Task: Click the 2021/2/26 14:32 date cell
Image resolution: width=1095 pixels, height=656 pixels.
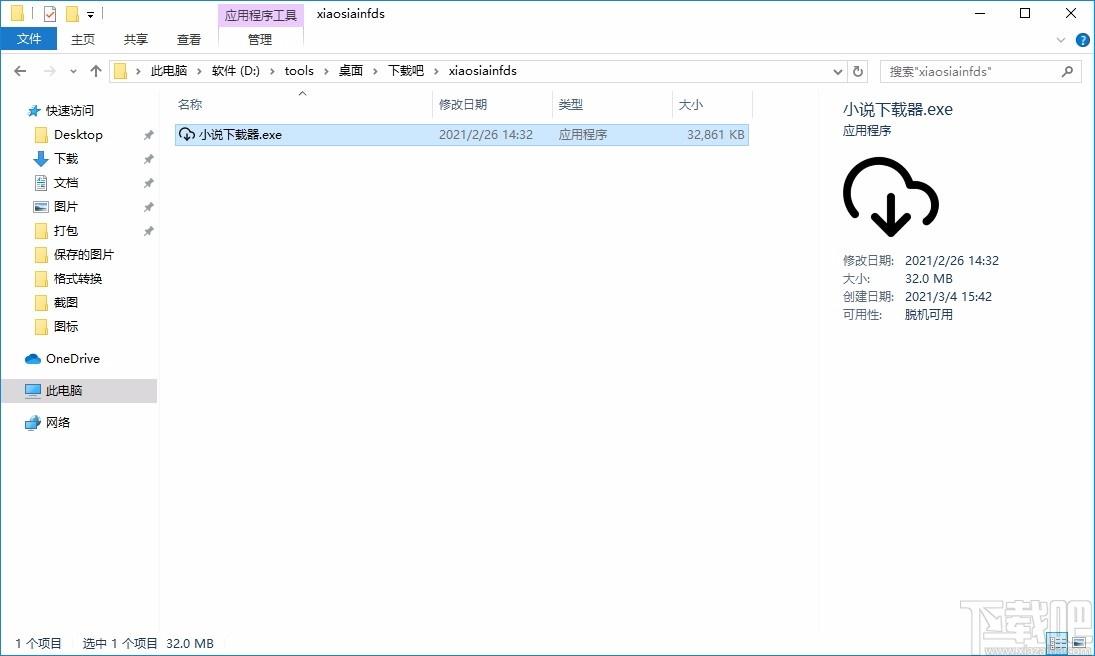Action: pos(485,135)
